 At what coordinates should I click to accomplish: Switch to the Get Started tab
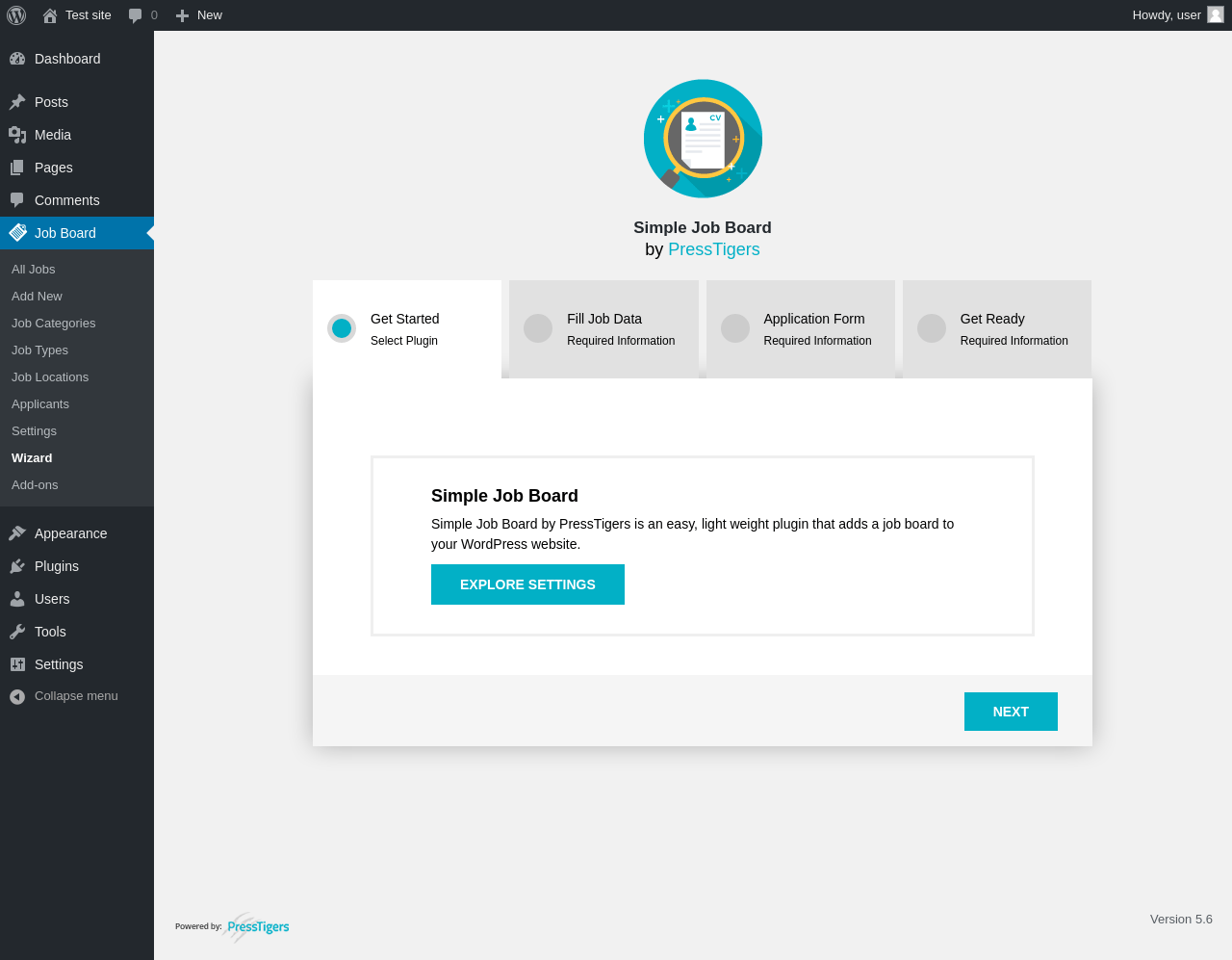pyautogui.click(x=407, y=329)
